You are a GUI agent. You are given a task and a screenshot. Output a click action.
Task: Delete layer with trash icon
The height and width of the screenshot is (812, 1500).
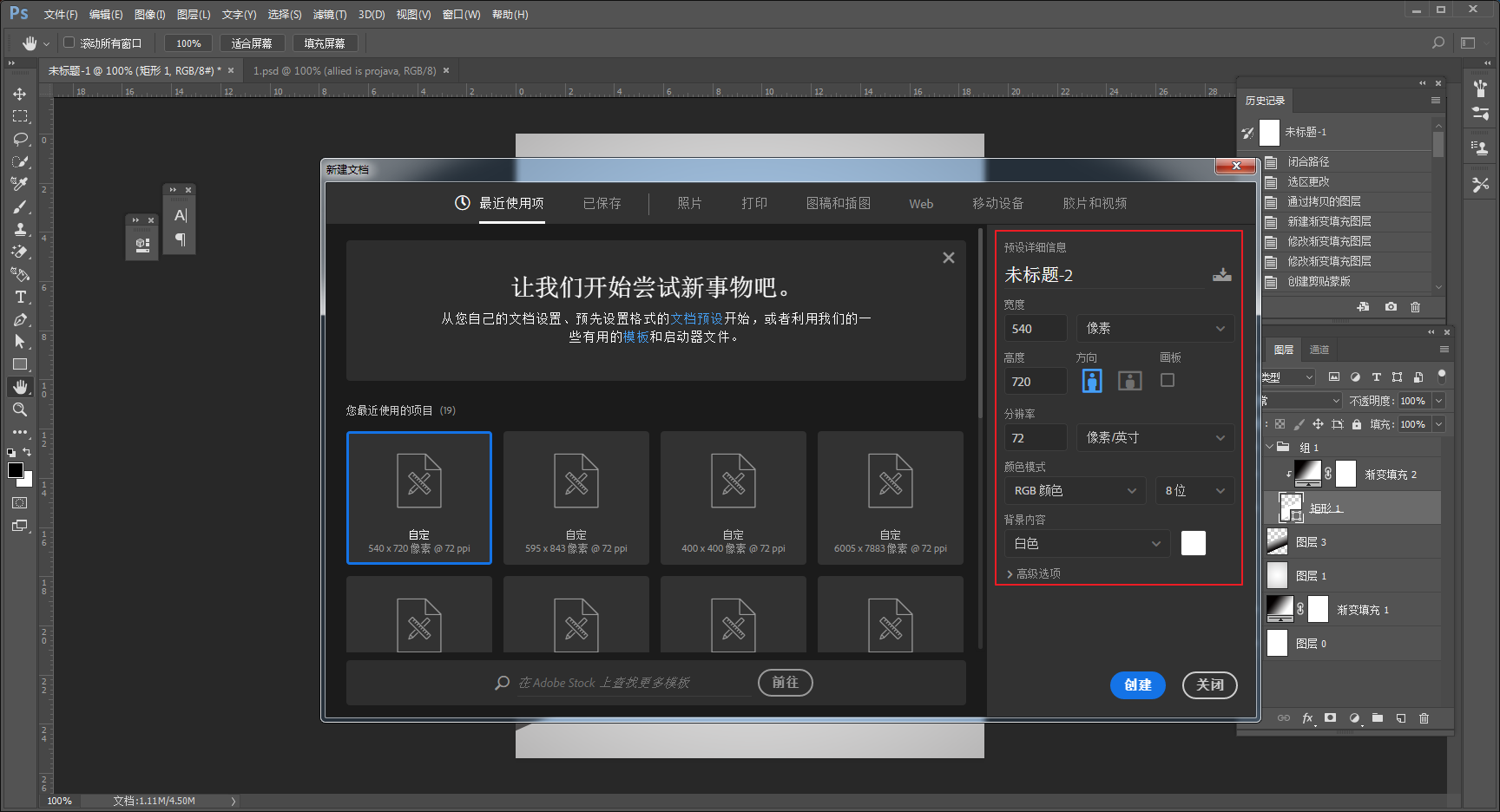click(1424, 718)
